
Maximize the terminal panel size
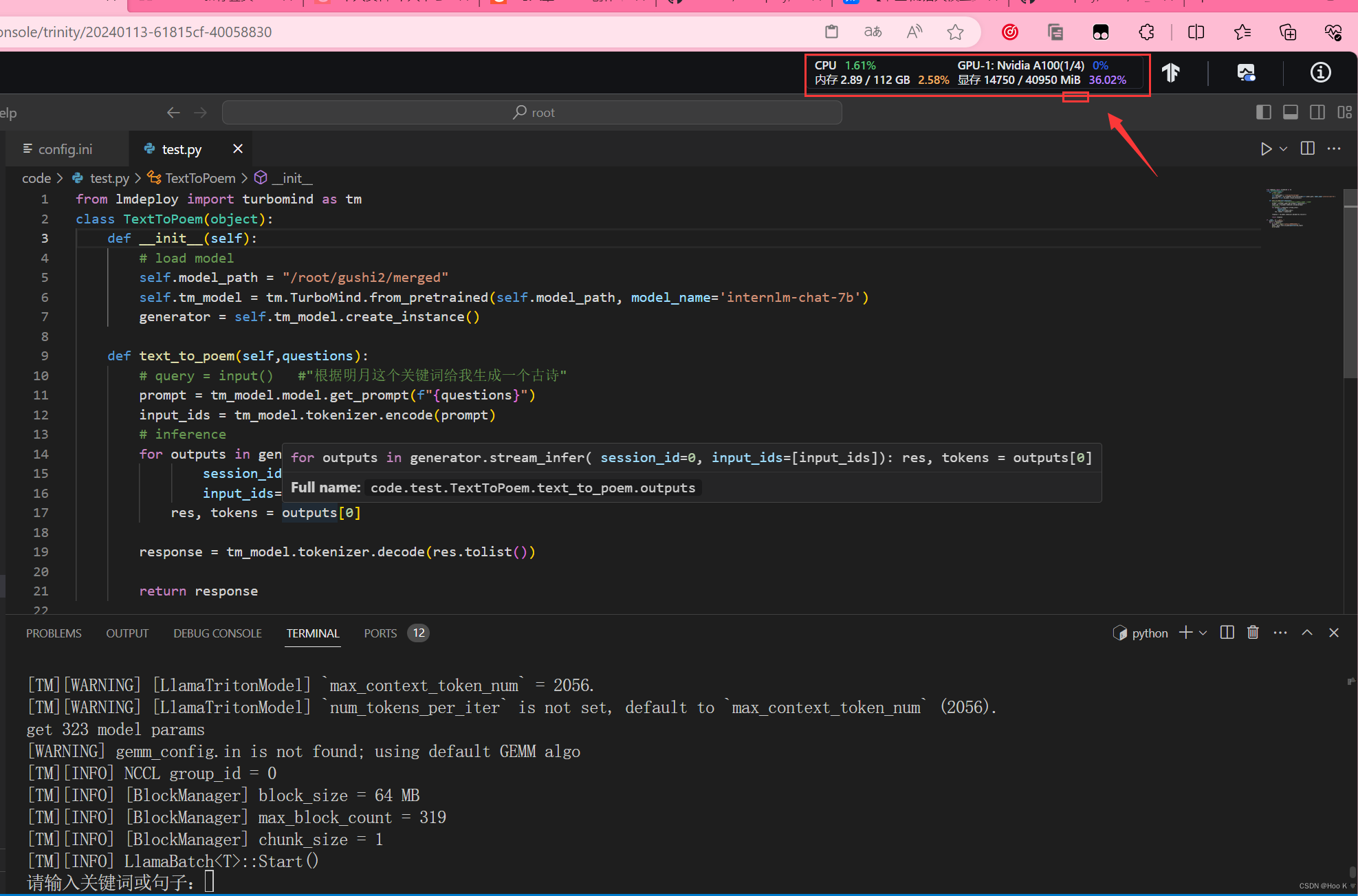click(x=1307, y=633)
